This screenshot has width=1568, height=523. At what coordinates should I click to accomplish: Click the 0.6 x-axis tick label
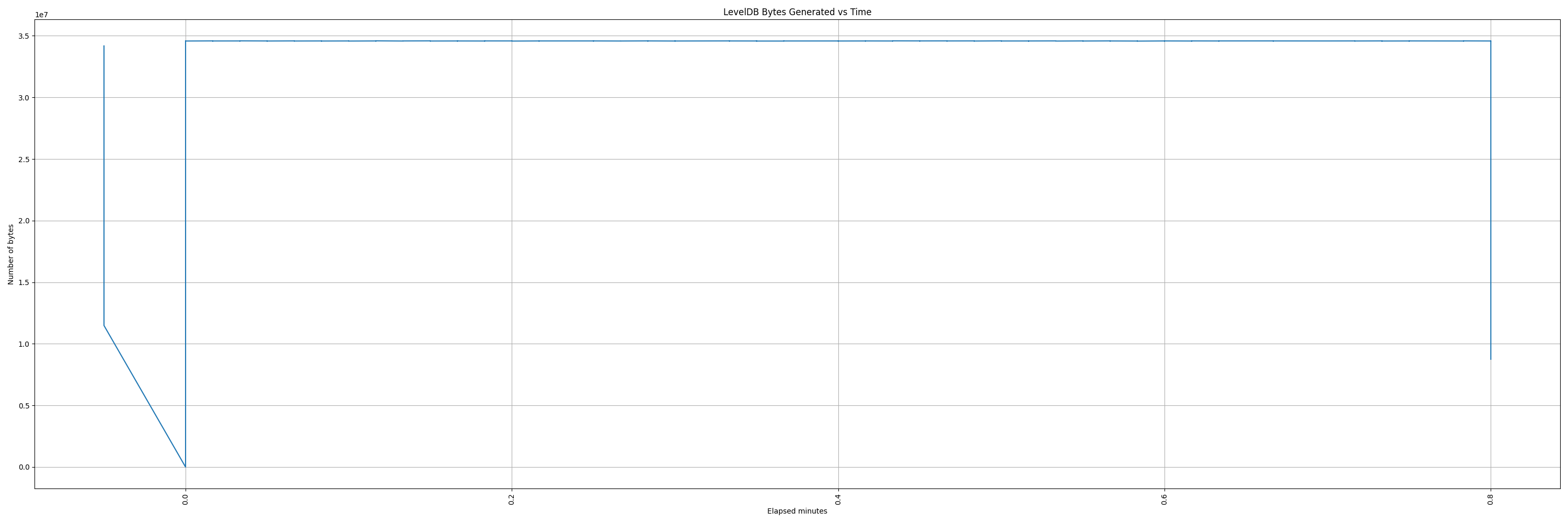[x=1165, y=500]
